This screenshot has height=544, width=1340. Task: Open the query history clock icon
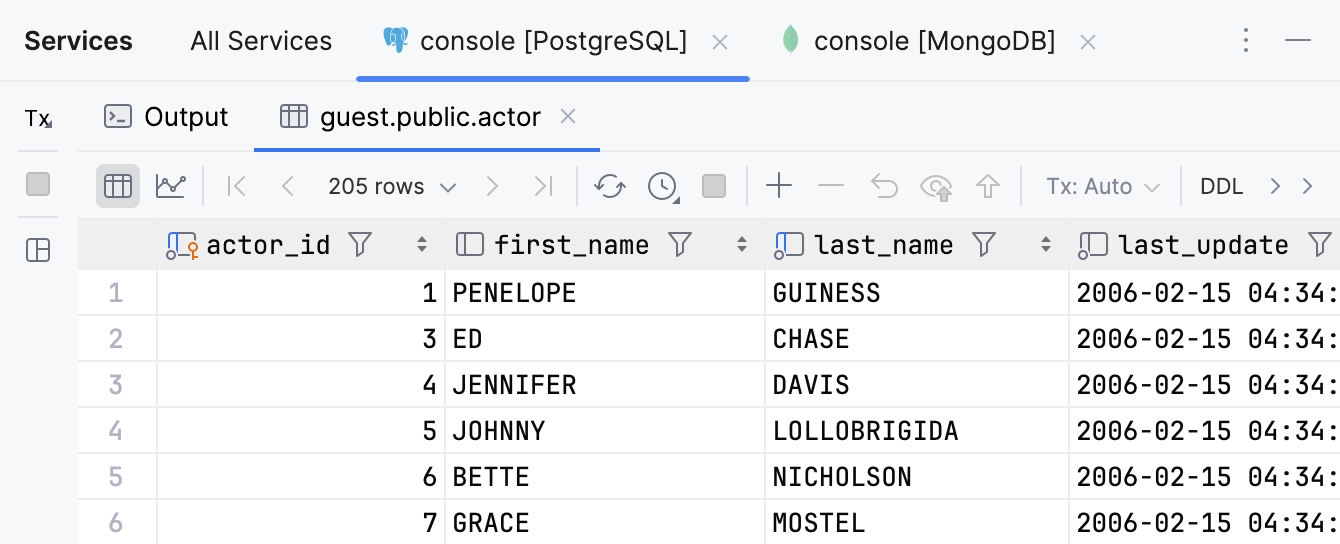662,186
